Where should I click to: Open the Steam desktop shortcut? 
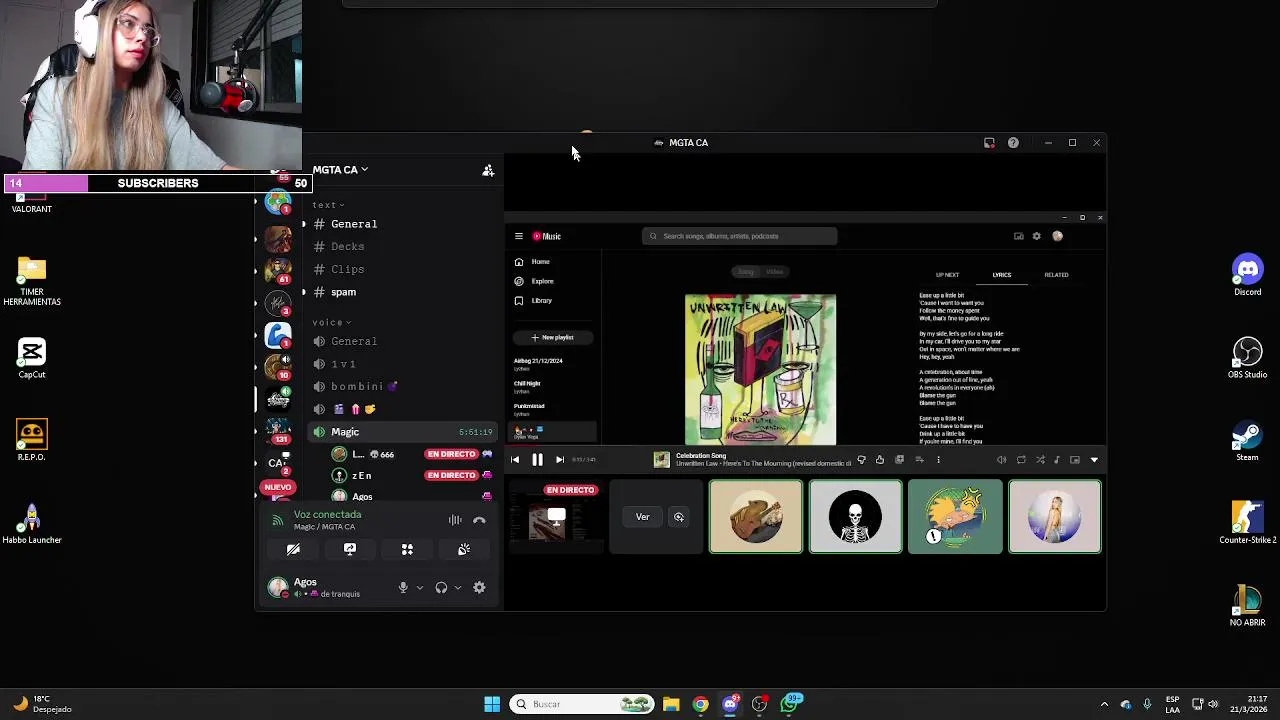(1247, 441)
